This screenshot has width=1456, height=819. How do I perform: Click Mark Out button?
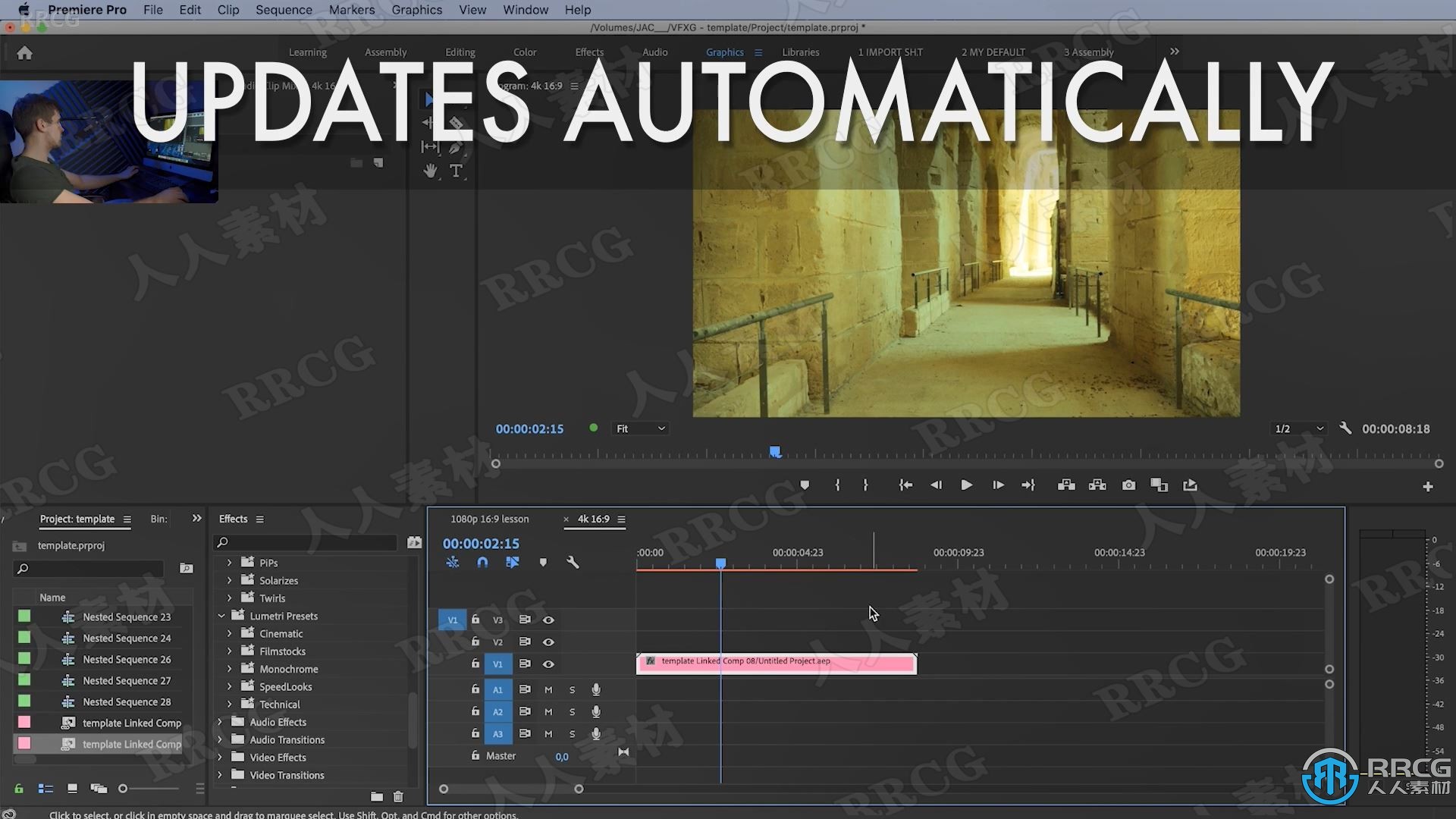(865, 485)
